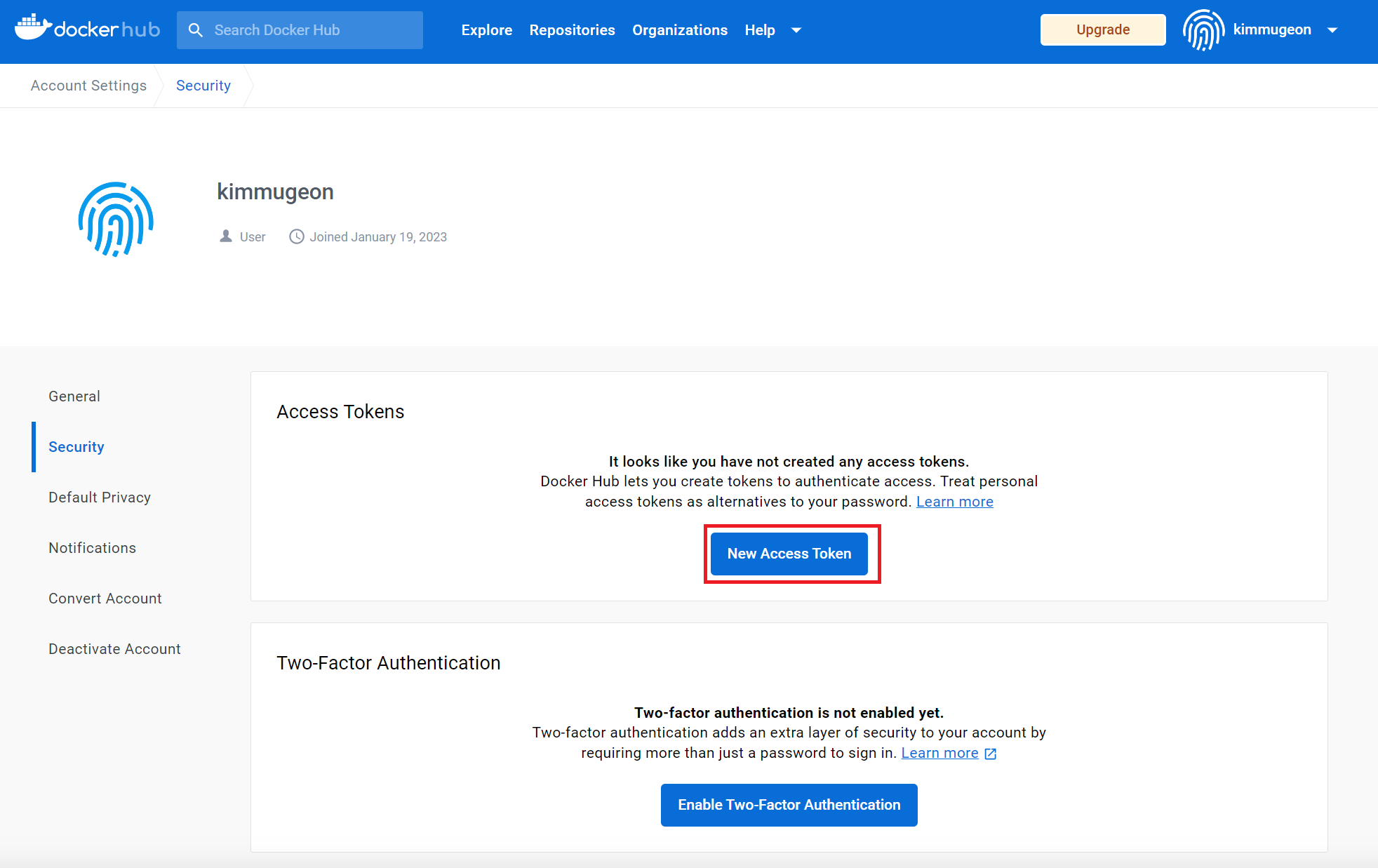Click the large fingerprint profile picture
1378x868 pixels.
click(116, 220)
